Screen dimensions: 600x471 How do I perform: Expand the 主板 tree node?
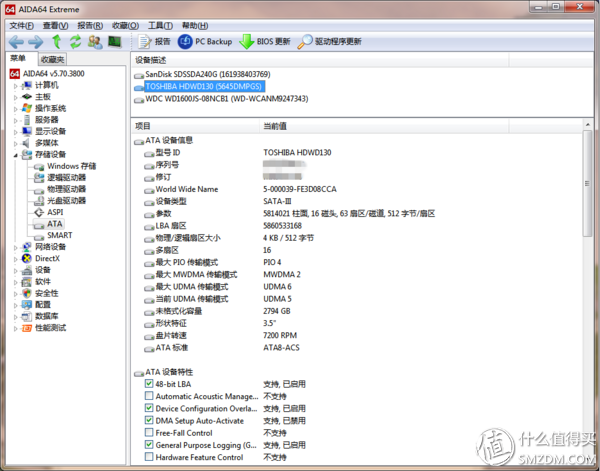(16, 97)
